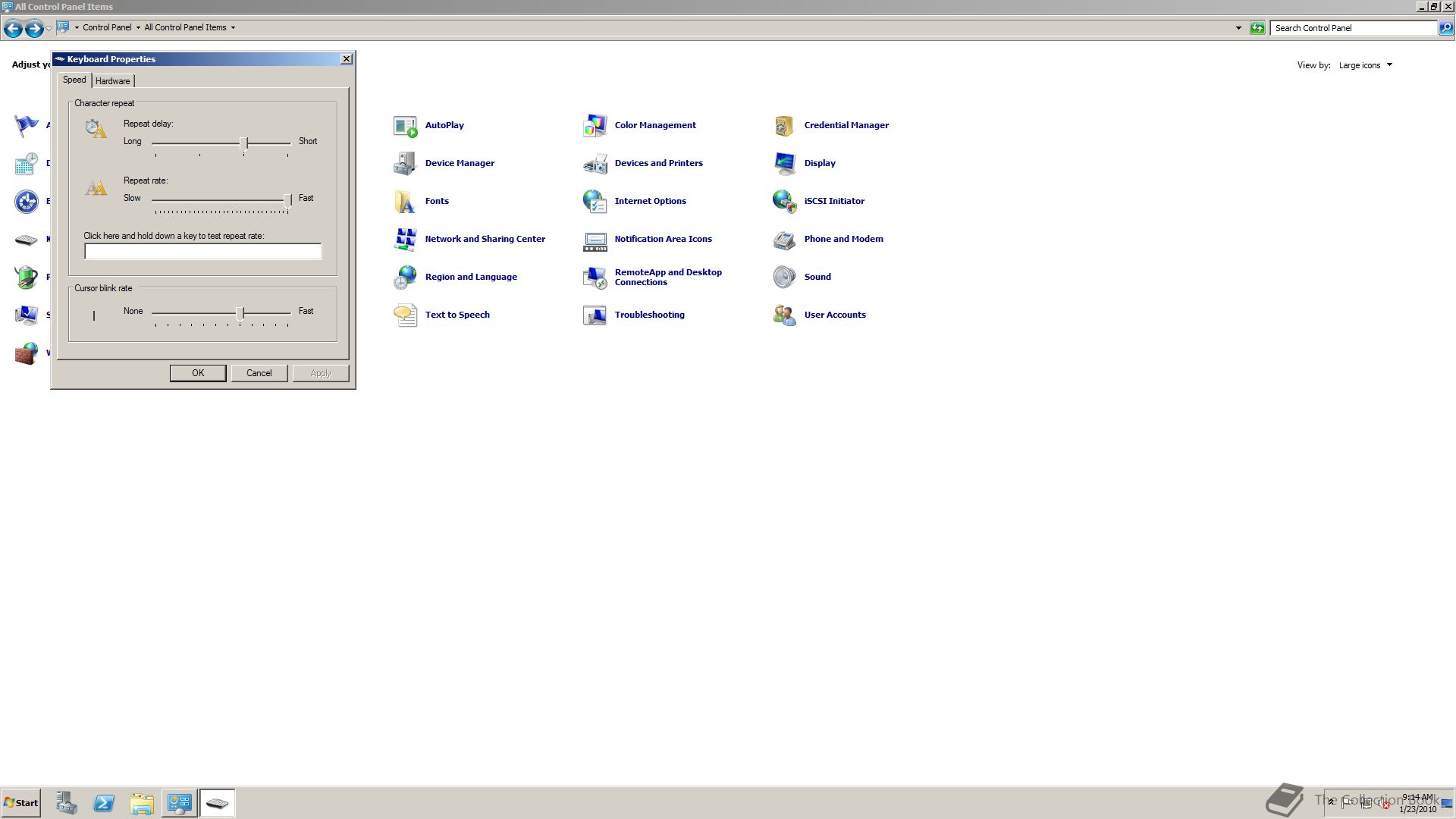Open the Credential Manager icon
Image resolution: width=1456 pixels, height=819 pixels.
785,126
